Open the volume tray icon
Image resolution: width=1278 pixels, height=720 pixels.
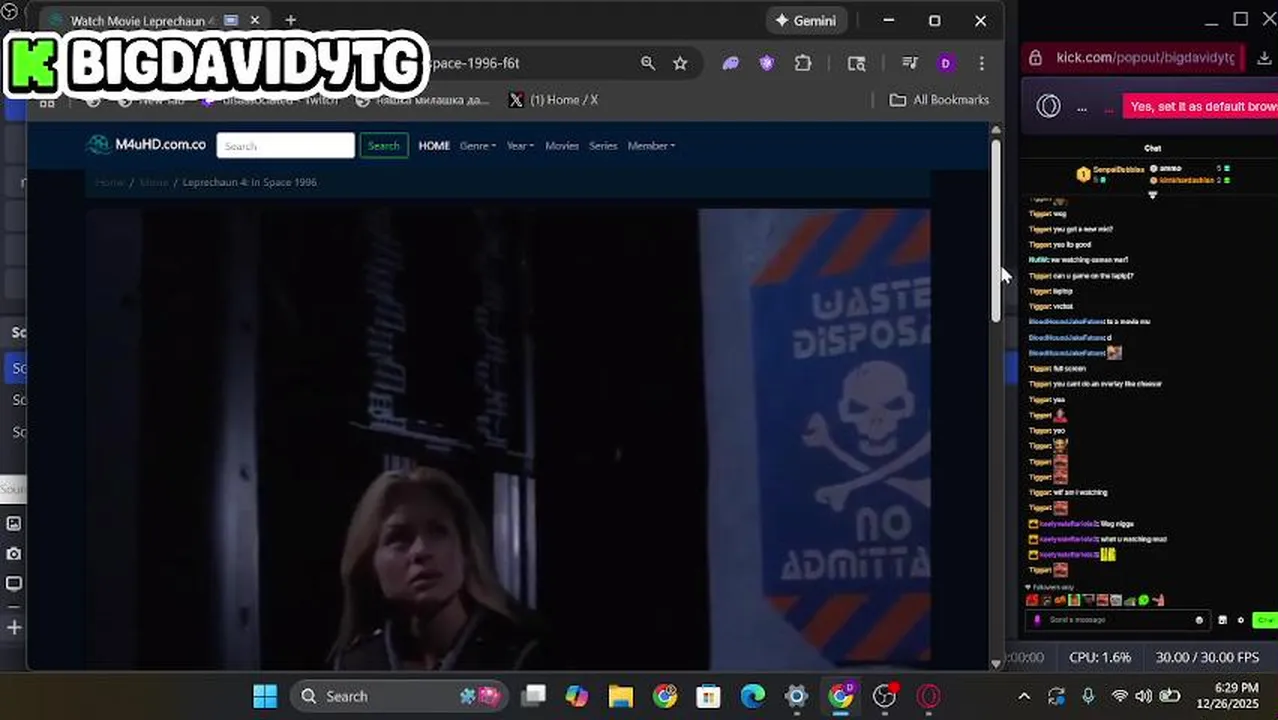click(1143, 696)
